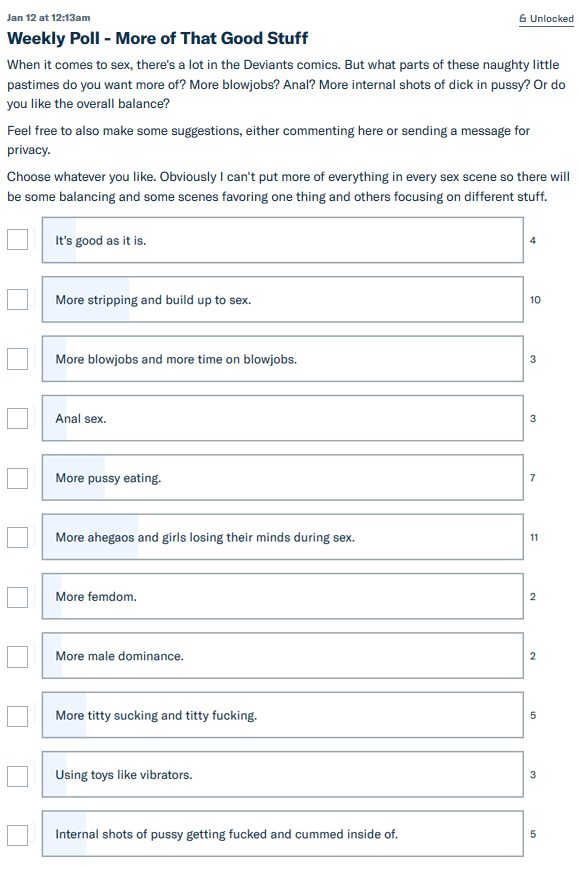Toggle the "More ahegaos" option checkbox
Viewport: 578px width, 869px height.
17,536
